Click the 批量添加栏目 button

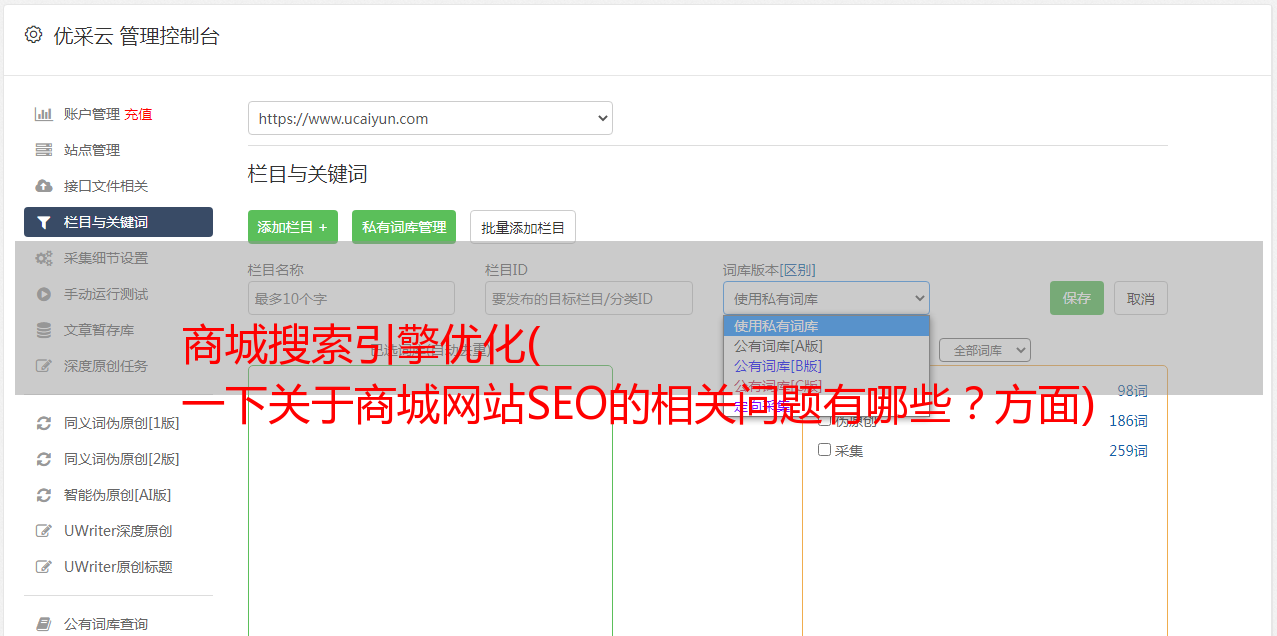523,227
